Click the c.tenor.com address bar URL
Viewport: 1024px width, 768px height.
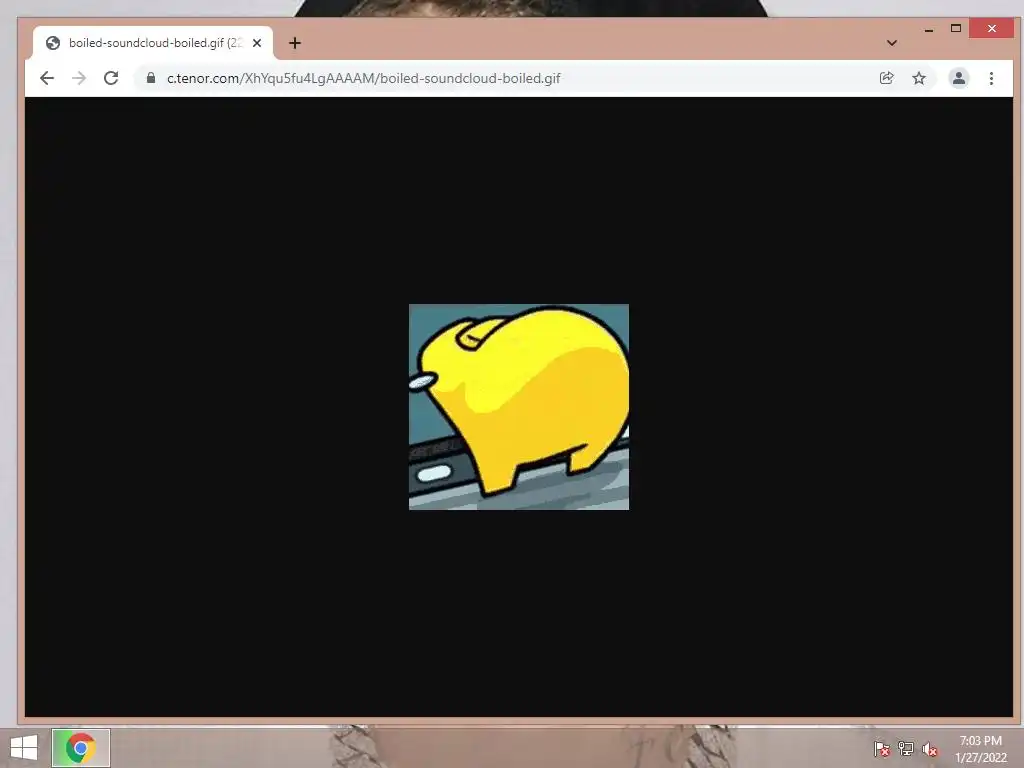[x=364, y=78]
